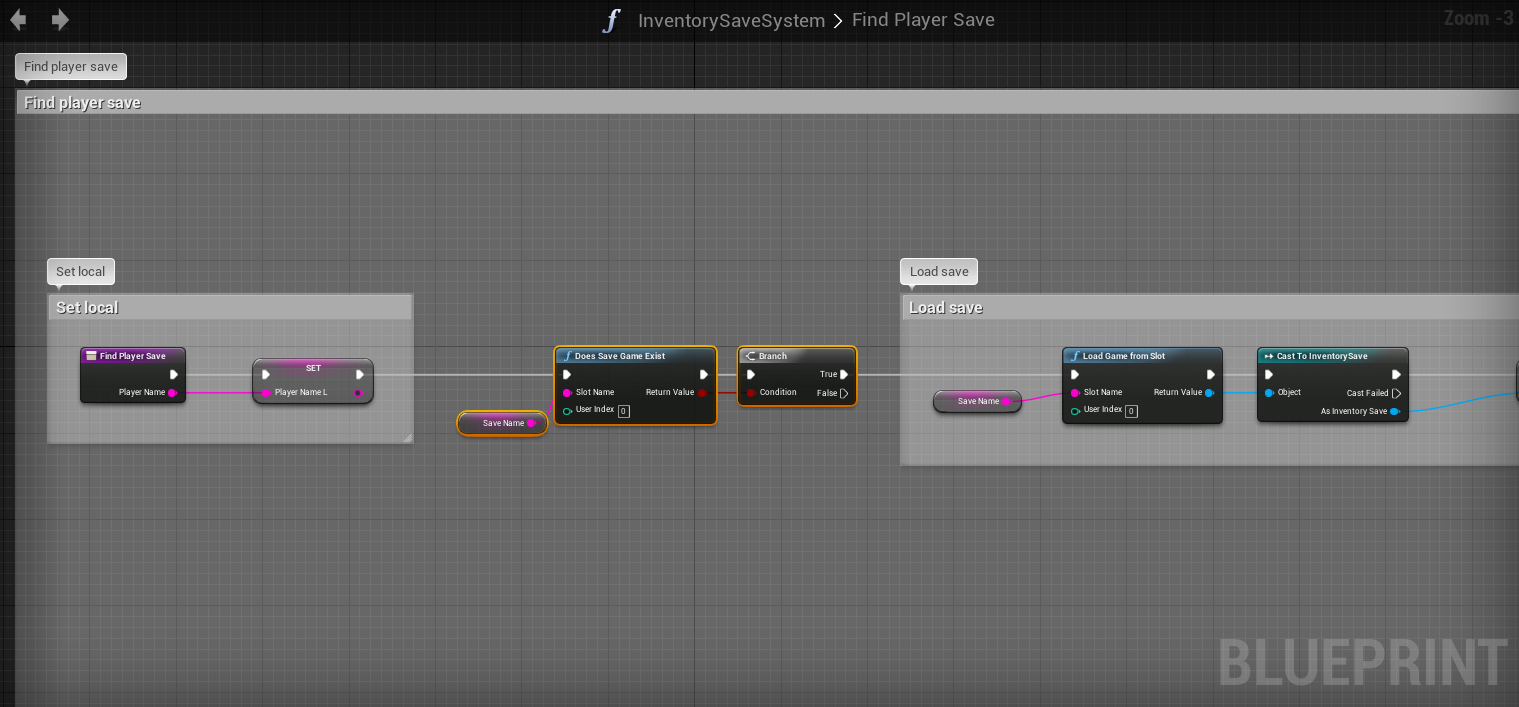Image resolution: width=1519 pixels, height=707 pixels.
Task: Grab Set local comment box corner handle
Action: pyautogui.click(x=407, y=438)
